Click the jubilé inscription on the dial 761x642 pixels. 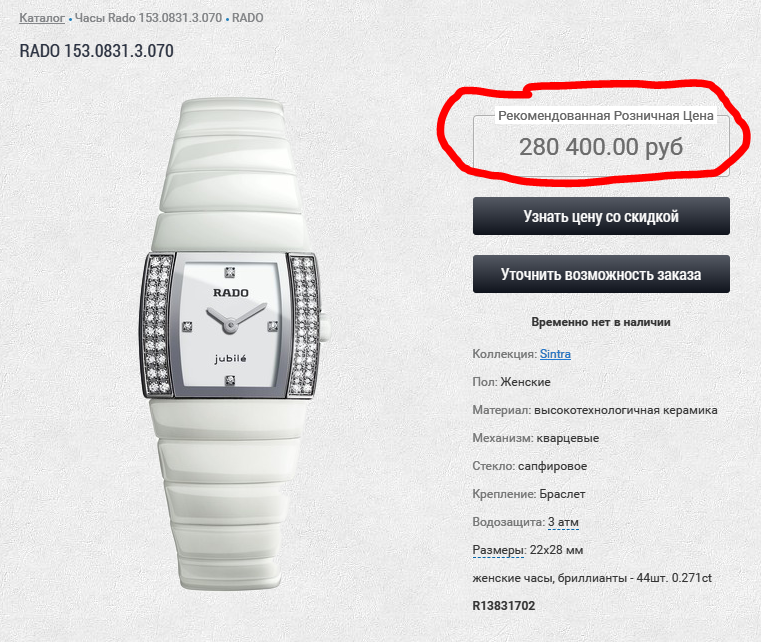pyautogui.click(x=231, y=359)
